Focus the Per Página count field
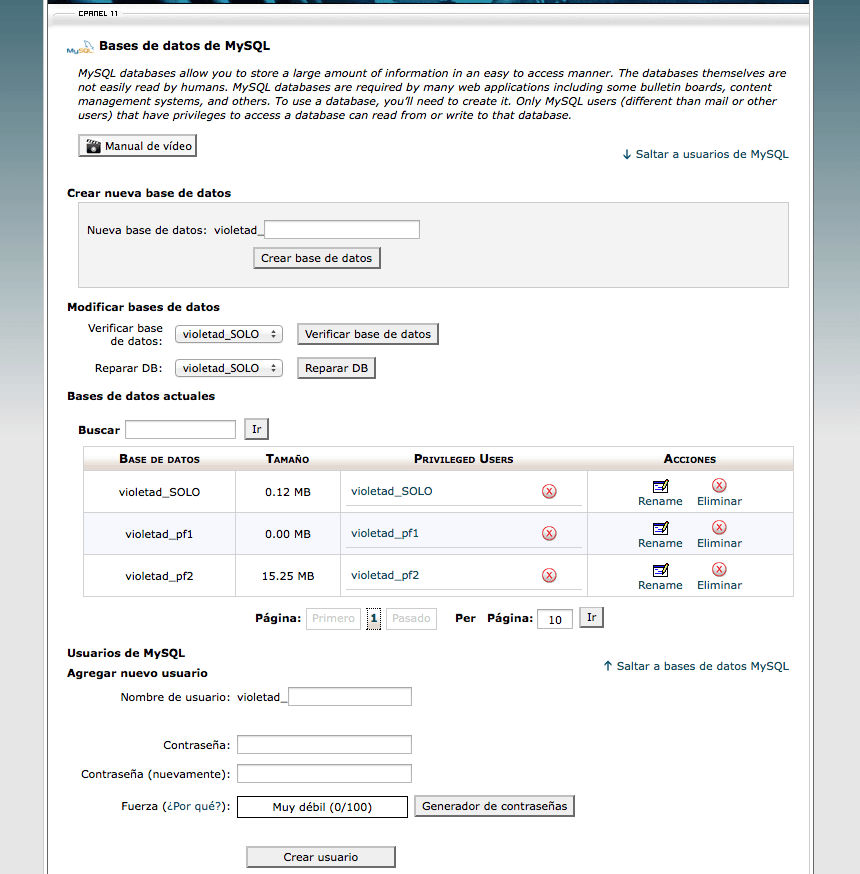The image size is (860, 874). 555,619
